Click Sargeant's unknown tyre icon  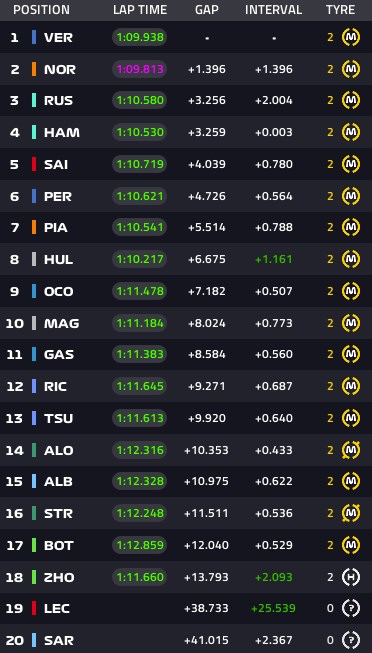coord(351,640)
